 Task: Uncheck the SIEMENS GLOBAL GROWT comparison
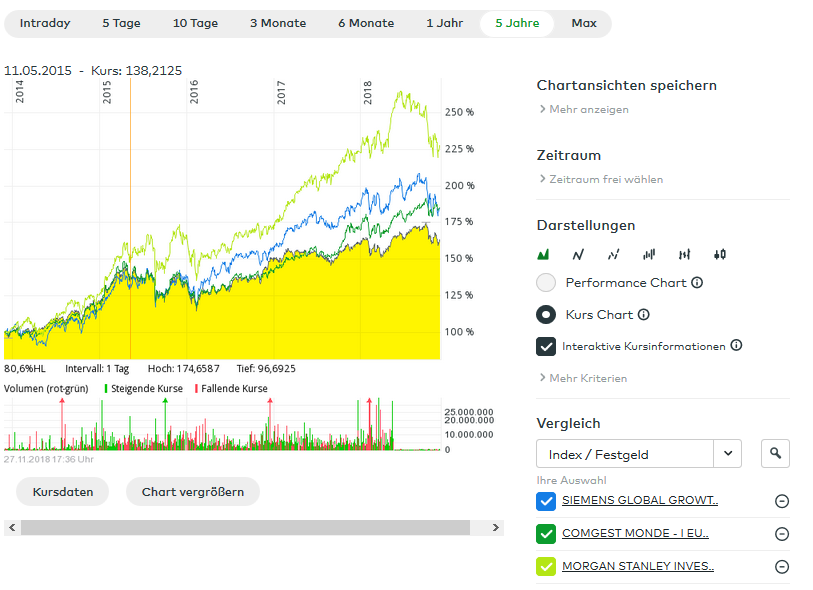(545, 501)
